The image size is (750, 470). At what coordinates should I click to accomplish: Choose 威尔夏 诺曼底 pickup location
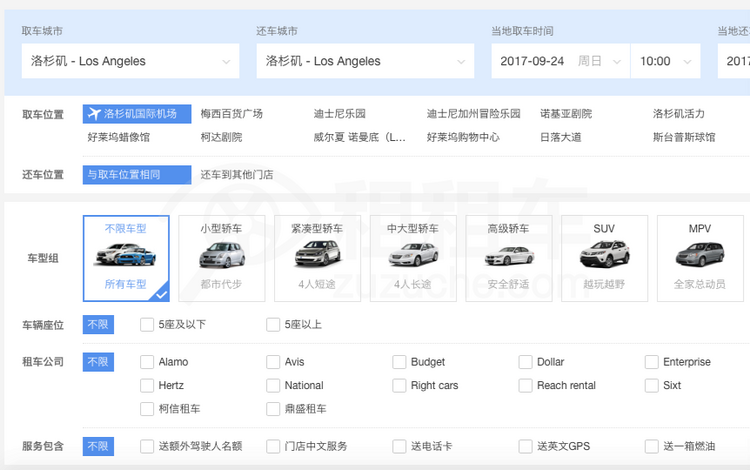pyautogui.click(x=360, y=137)
